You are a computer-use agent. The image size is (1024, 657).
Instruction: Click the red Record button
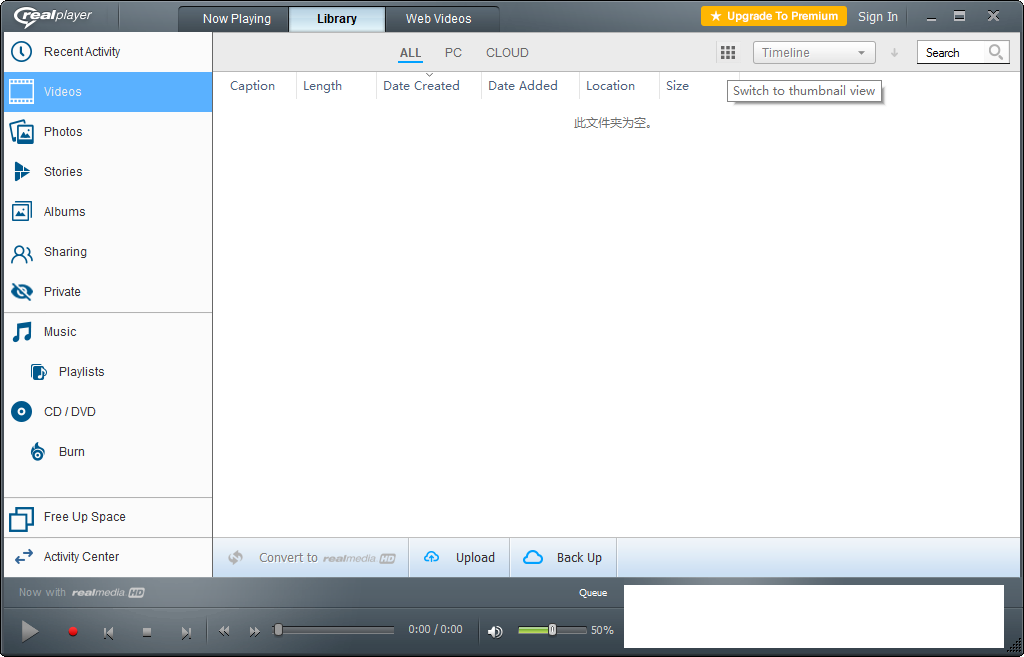pos(73,632)
